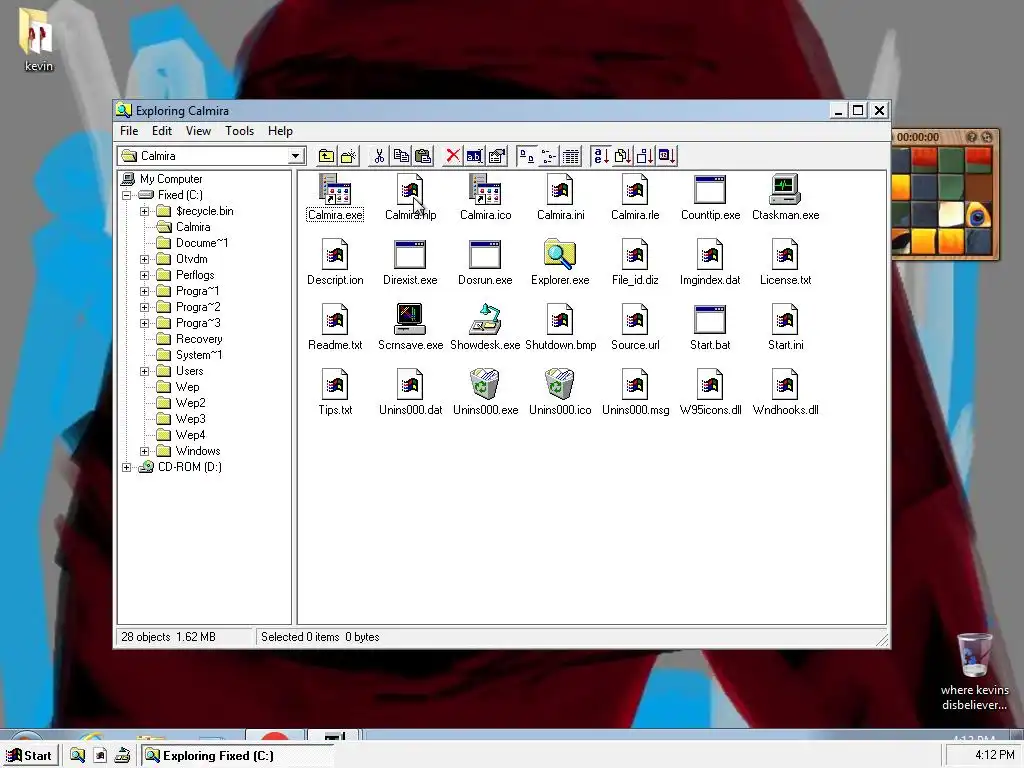This screenshot has height=768, width=1024.
Task: Switch to large icons view
Action: (x=526, y=156)
